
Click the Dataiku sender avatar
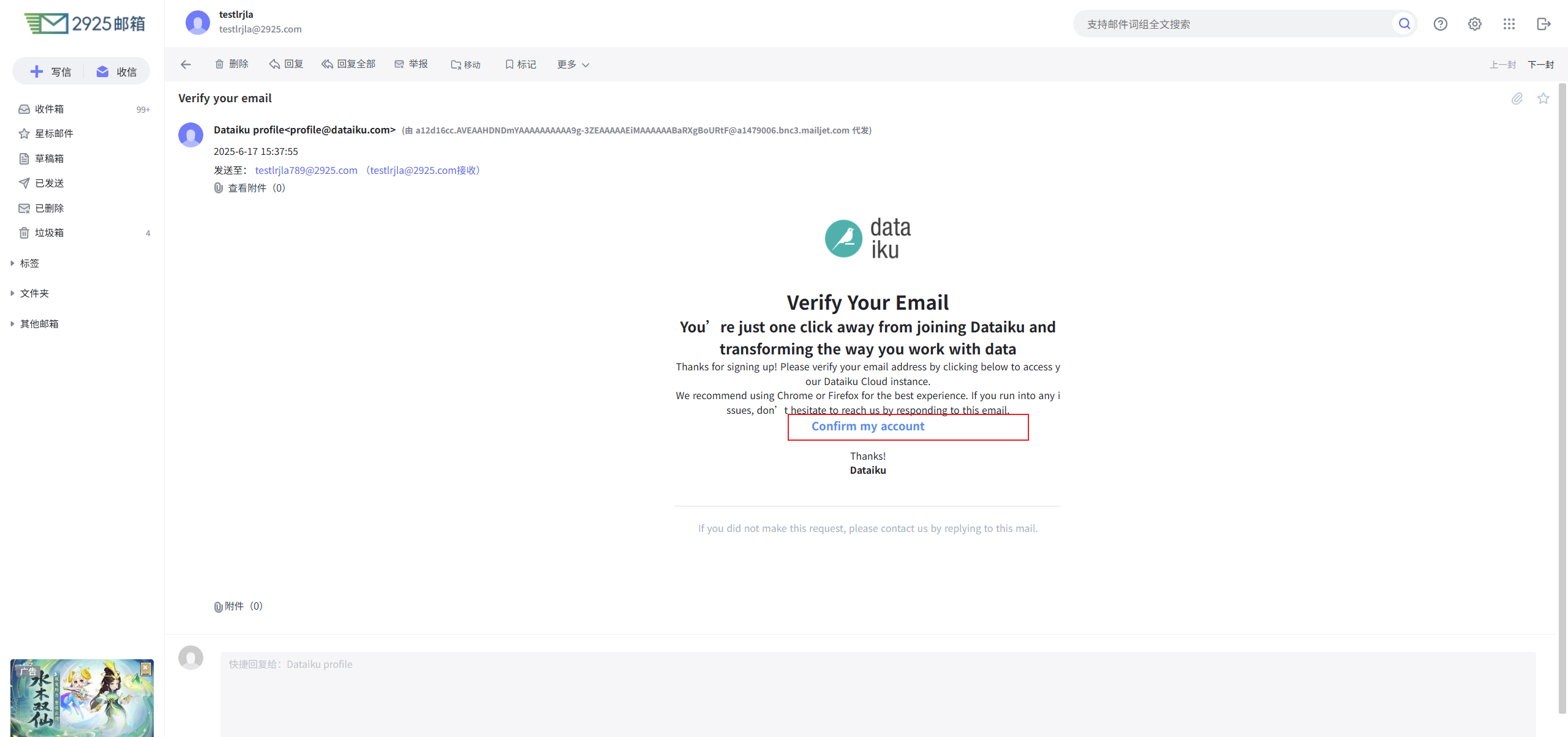[x=190, y=135]
